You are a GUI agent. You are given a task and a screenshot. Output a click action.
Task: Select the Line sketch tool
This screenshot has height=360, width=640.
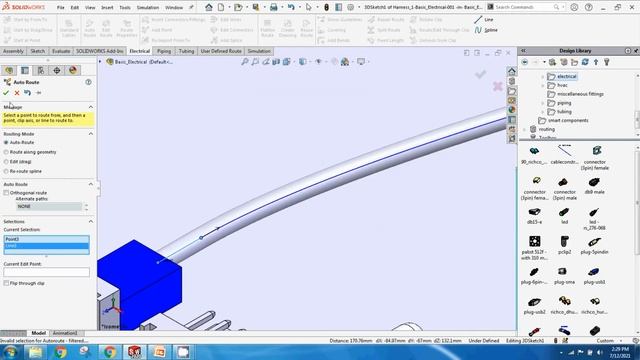tap(484, 20)
